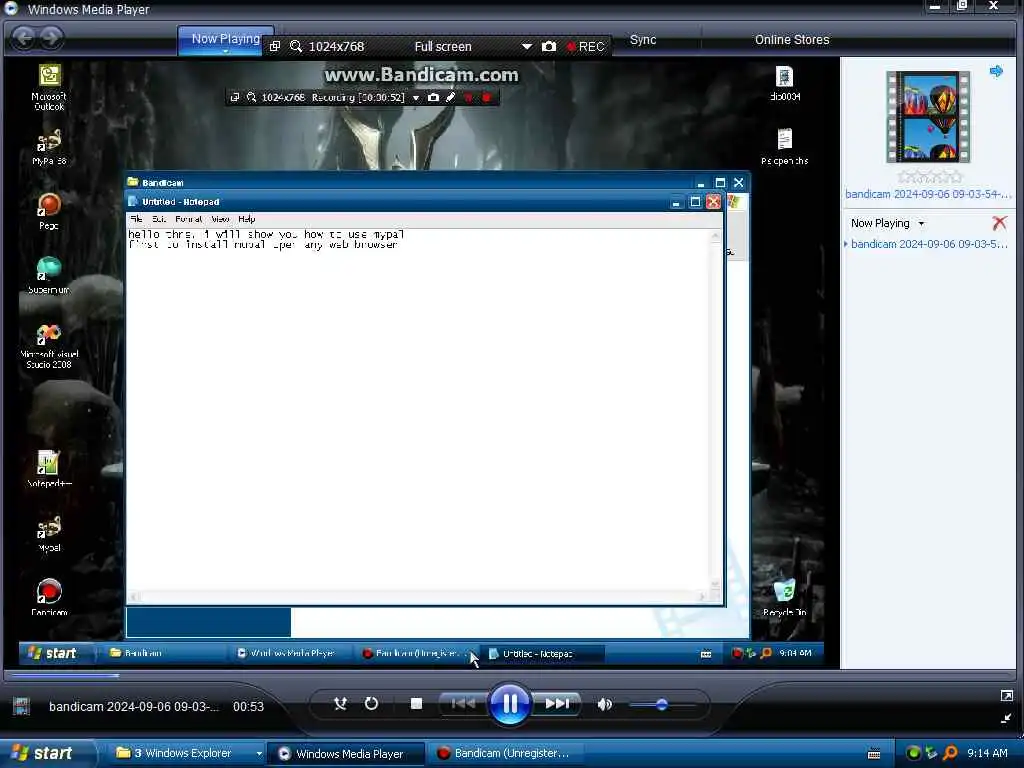Image resolution: width=1024 pixels, height=768 pixels.
Task: Switch to Bandicam (Unregistered) taskbar button
Action: click(x=505, y=753)
